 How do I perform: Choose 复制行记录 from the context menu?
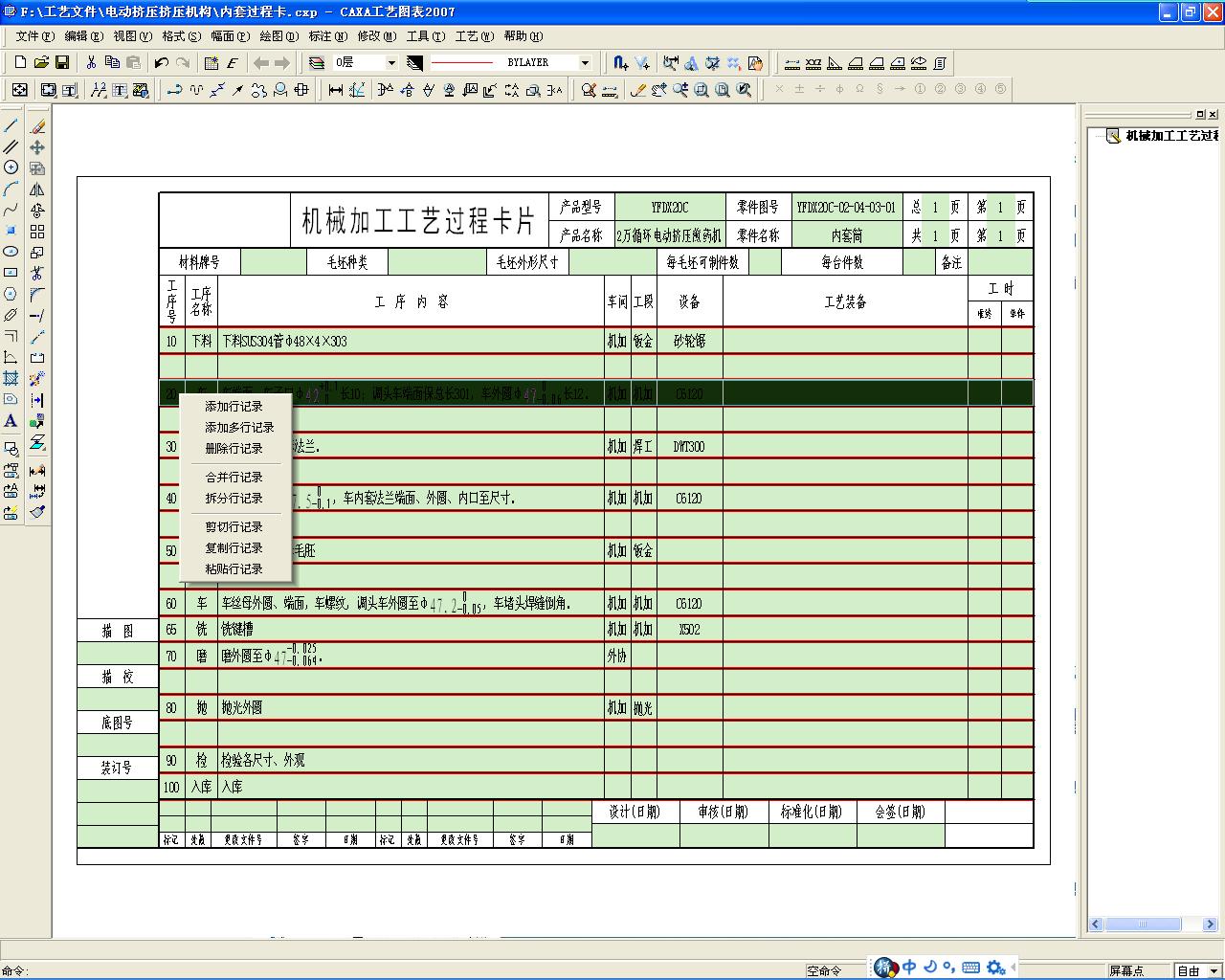pyautogui.click(x=234, y=548)
